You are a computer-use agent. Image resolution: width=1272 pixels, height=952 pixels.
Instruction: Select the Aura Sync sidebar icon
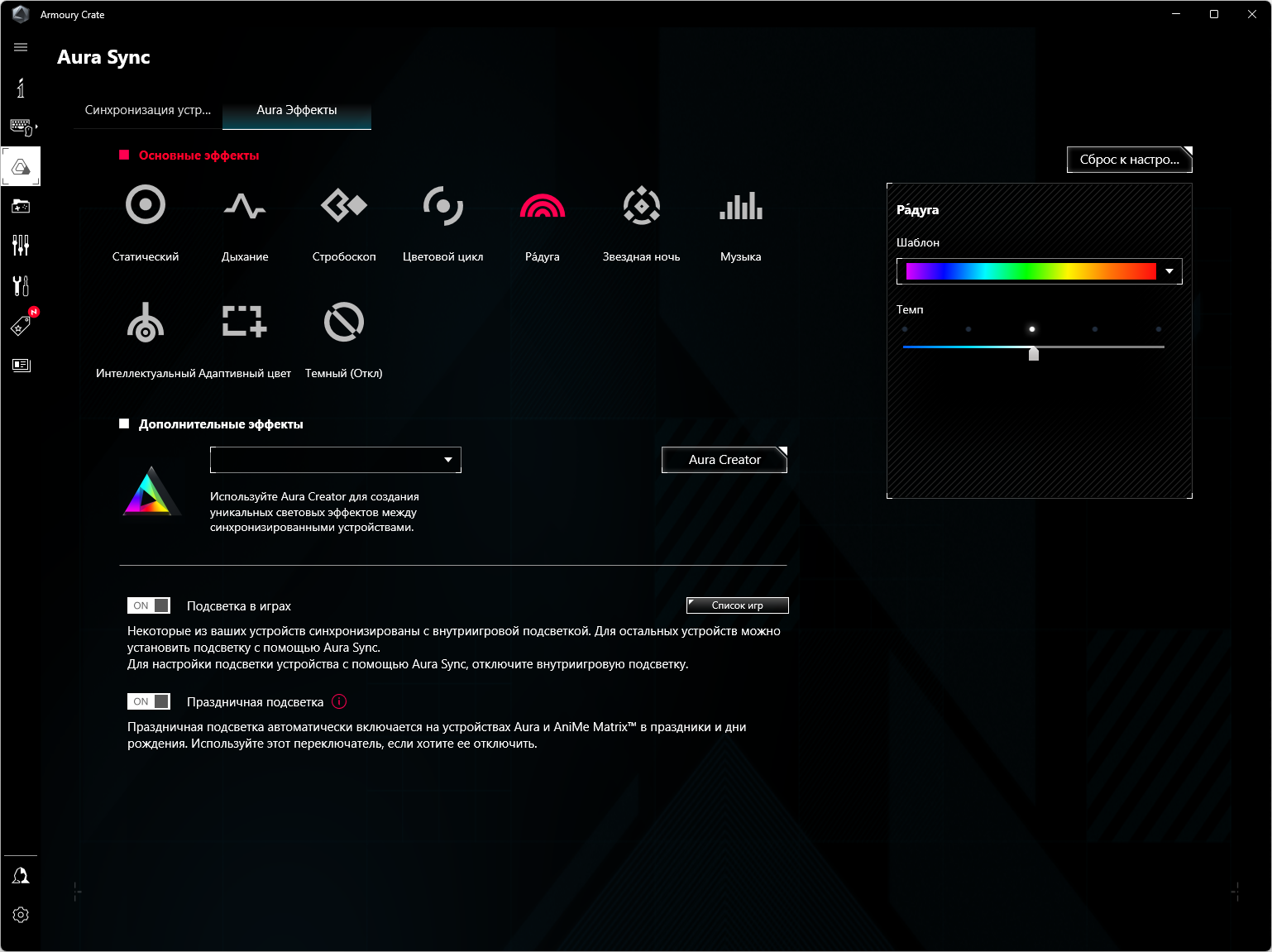(x=21, y=166)
